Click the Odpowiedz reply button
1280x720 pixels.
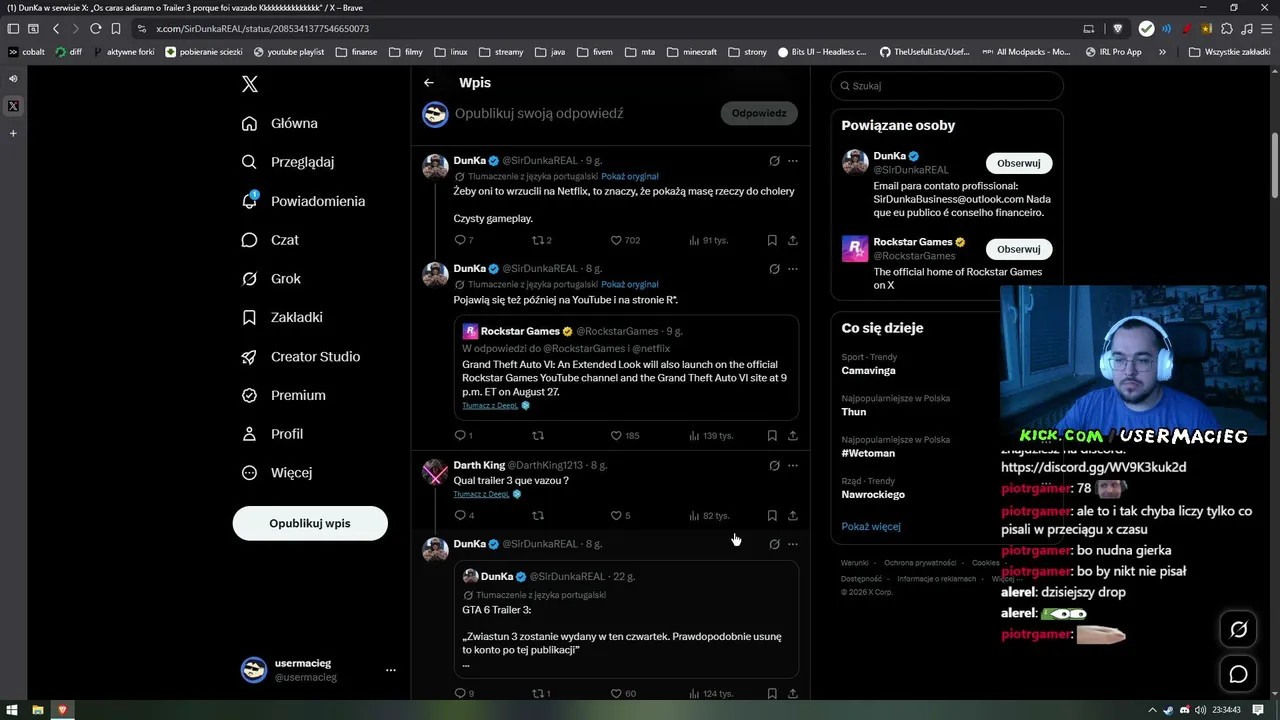pyautogui.click(x=759, y=113)
